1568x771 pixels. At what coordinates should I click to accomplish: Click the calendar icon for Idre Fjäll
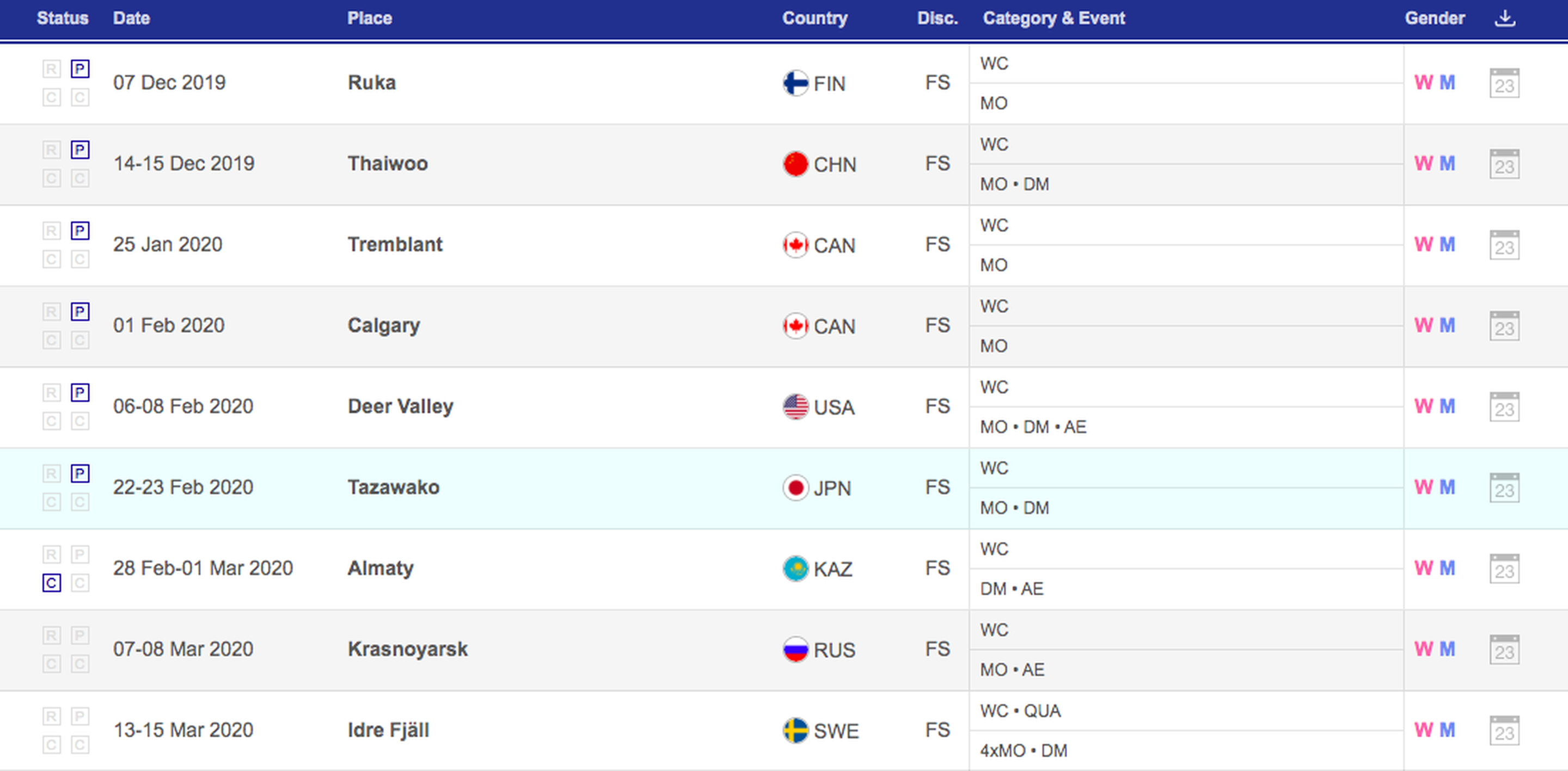[x=1504, y=731]
